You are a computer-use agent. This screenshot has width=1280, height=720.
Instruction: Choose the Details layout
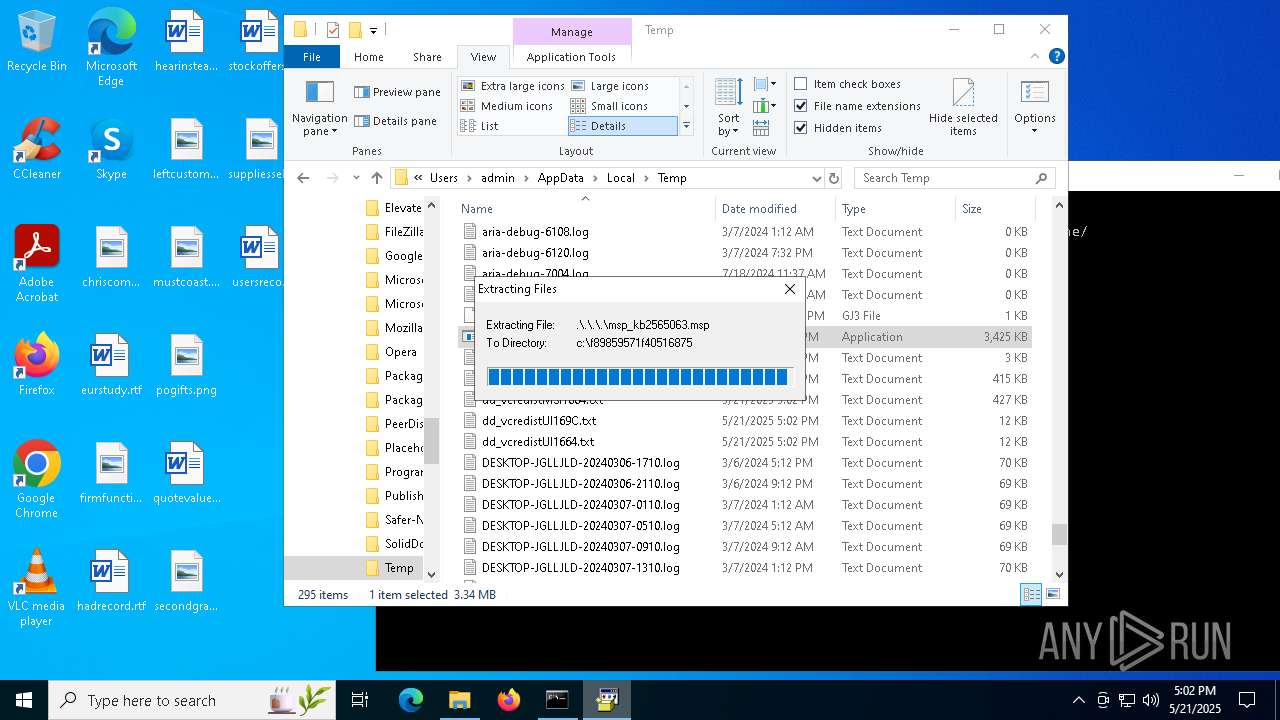click(622, 126)
